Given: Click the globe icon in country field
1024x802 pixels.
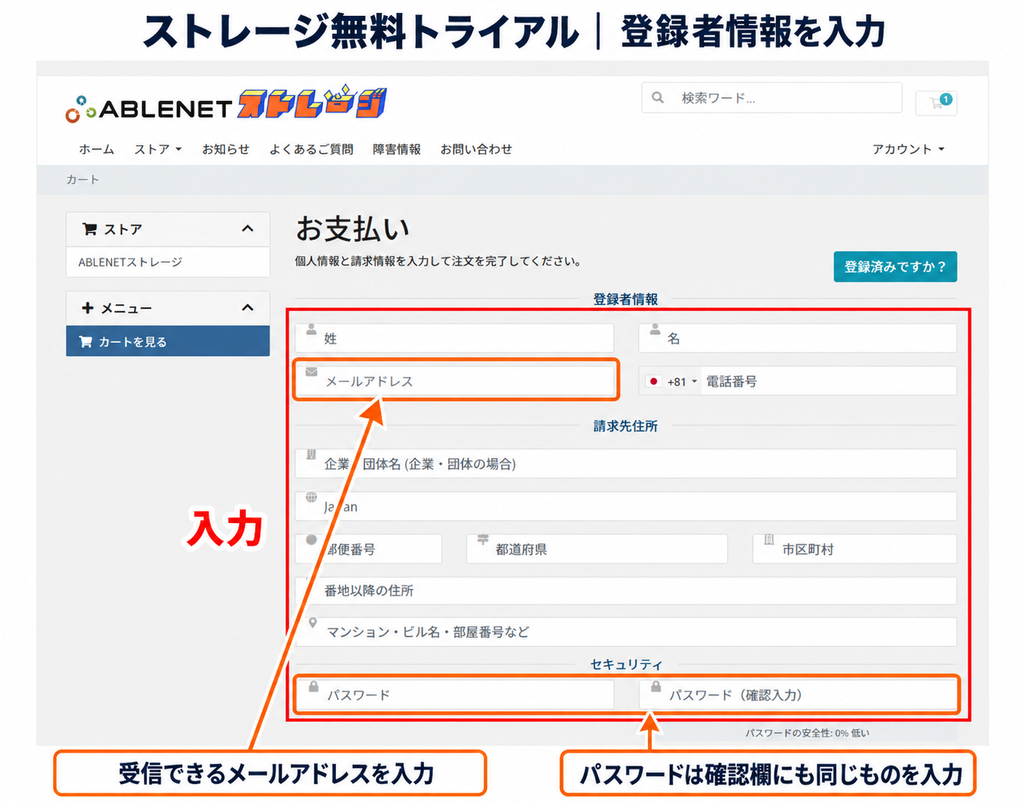Looking at the screenshot, I should (x=312, y=497).
